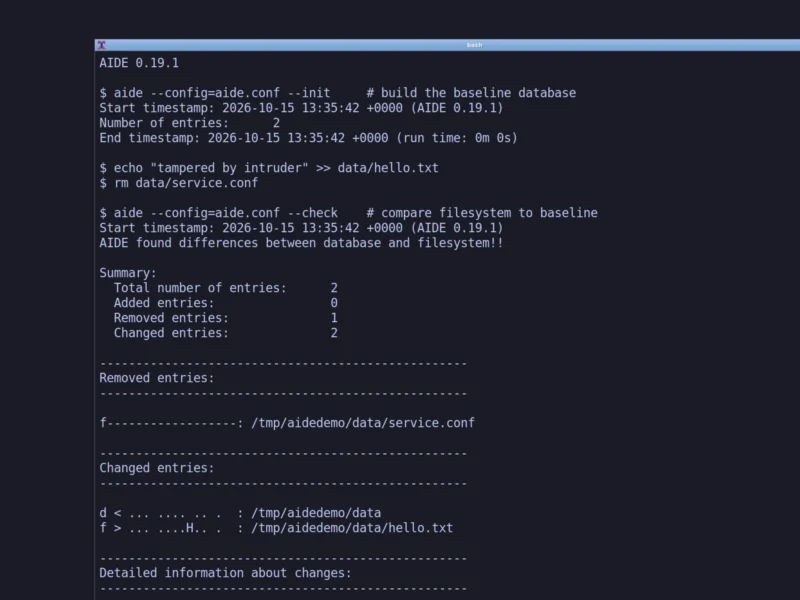Click the "Changed entries: 2" summary row
The height and width of the screenshot is (600, 800).
click(226, 333)
